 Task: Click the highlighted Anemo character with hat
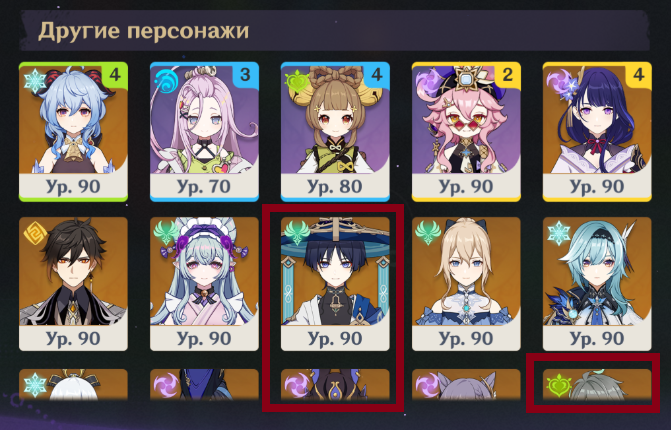[x=335, y=284]
